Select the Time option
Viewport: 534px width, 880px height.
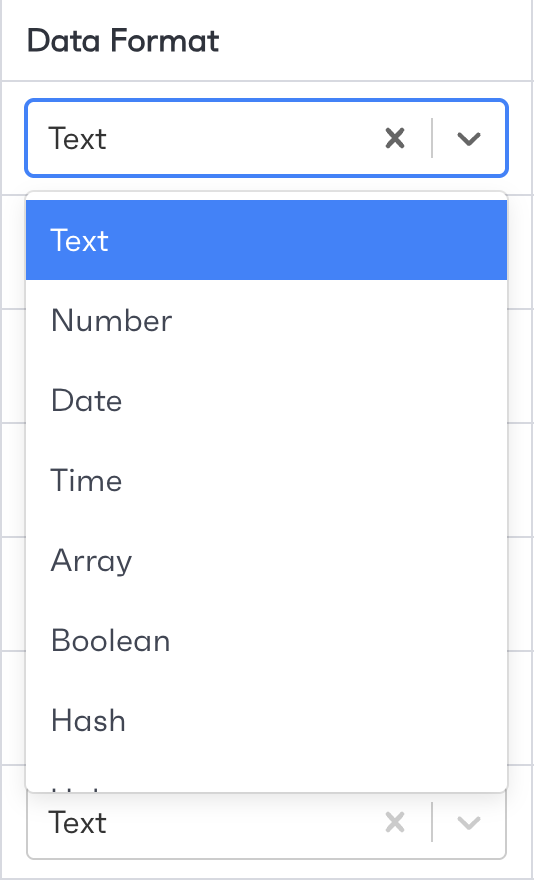tap(266, 480)
